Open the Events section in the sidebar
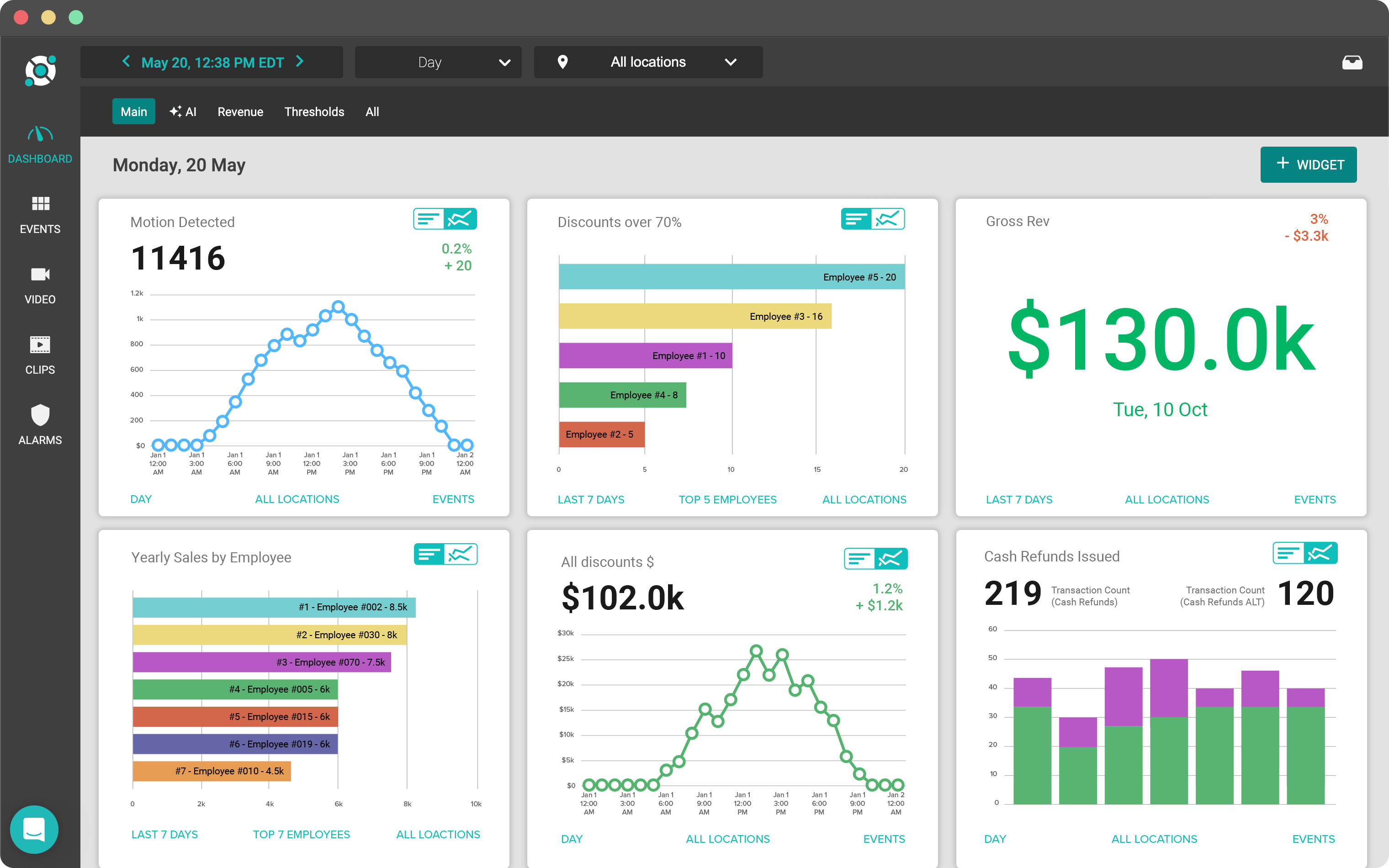The width and height of the screenshot is (1389, 868). tap(40, 214)
